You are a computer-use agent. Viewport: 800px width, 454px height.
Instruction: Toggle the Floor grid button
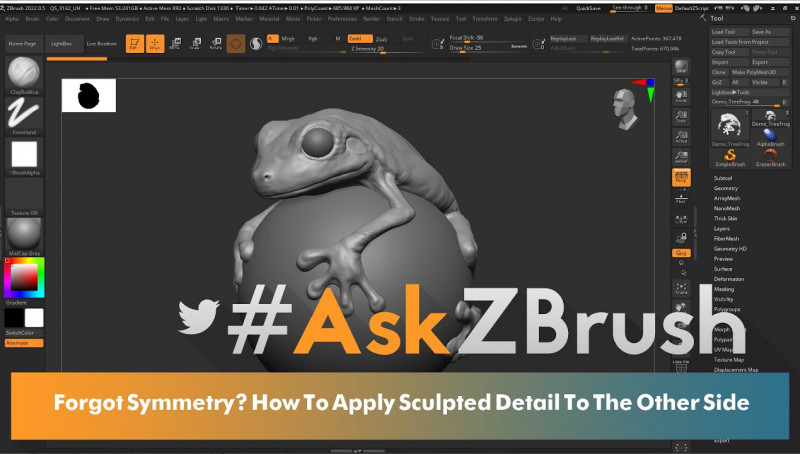[x=681, y=199]
